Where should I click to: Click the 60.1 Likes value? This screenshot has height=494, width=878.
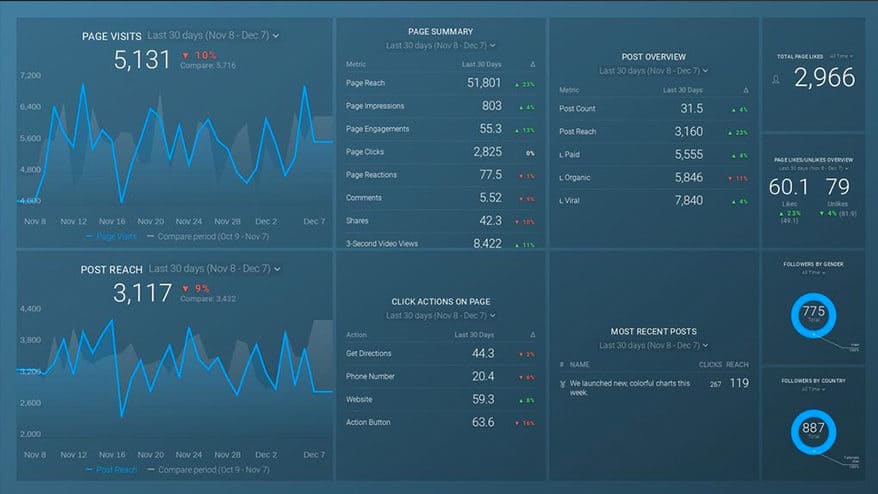pos(788,187)
